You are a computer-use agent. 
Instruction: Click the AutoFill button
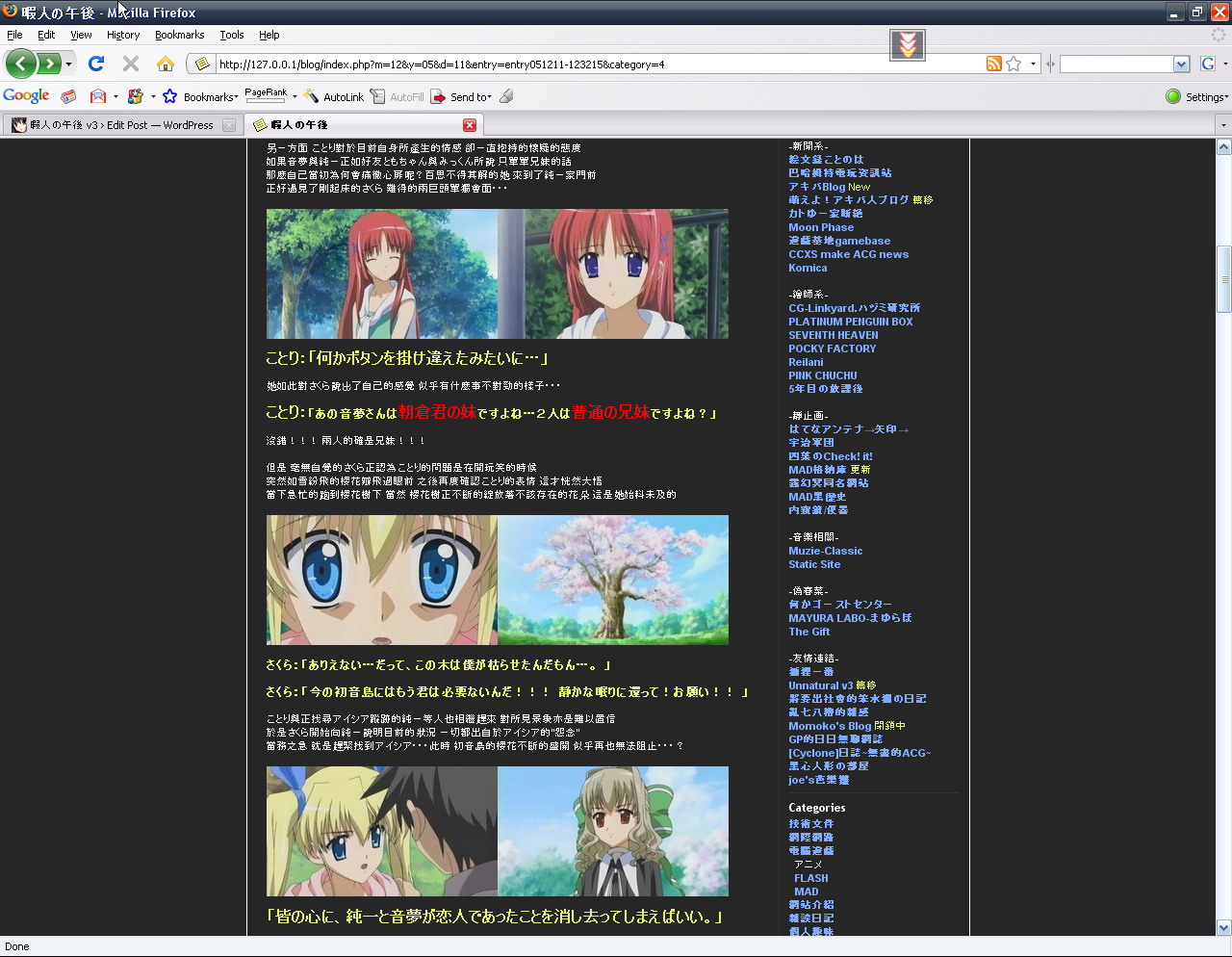pyautogui.click(x=397, y=96)
